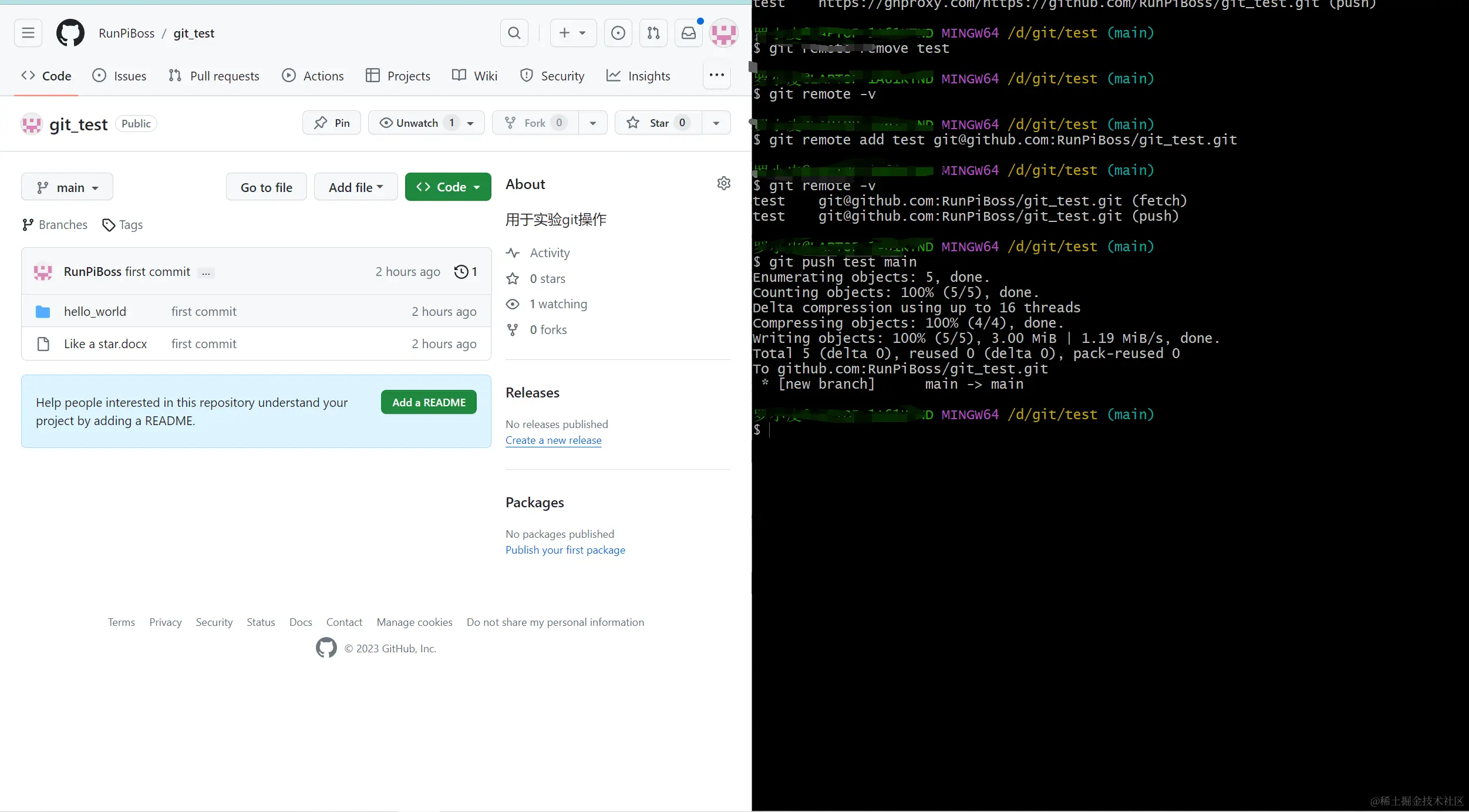Follow the Create a new release link

(553, 440)
